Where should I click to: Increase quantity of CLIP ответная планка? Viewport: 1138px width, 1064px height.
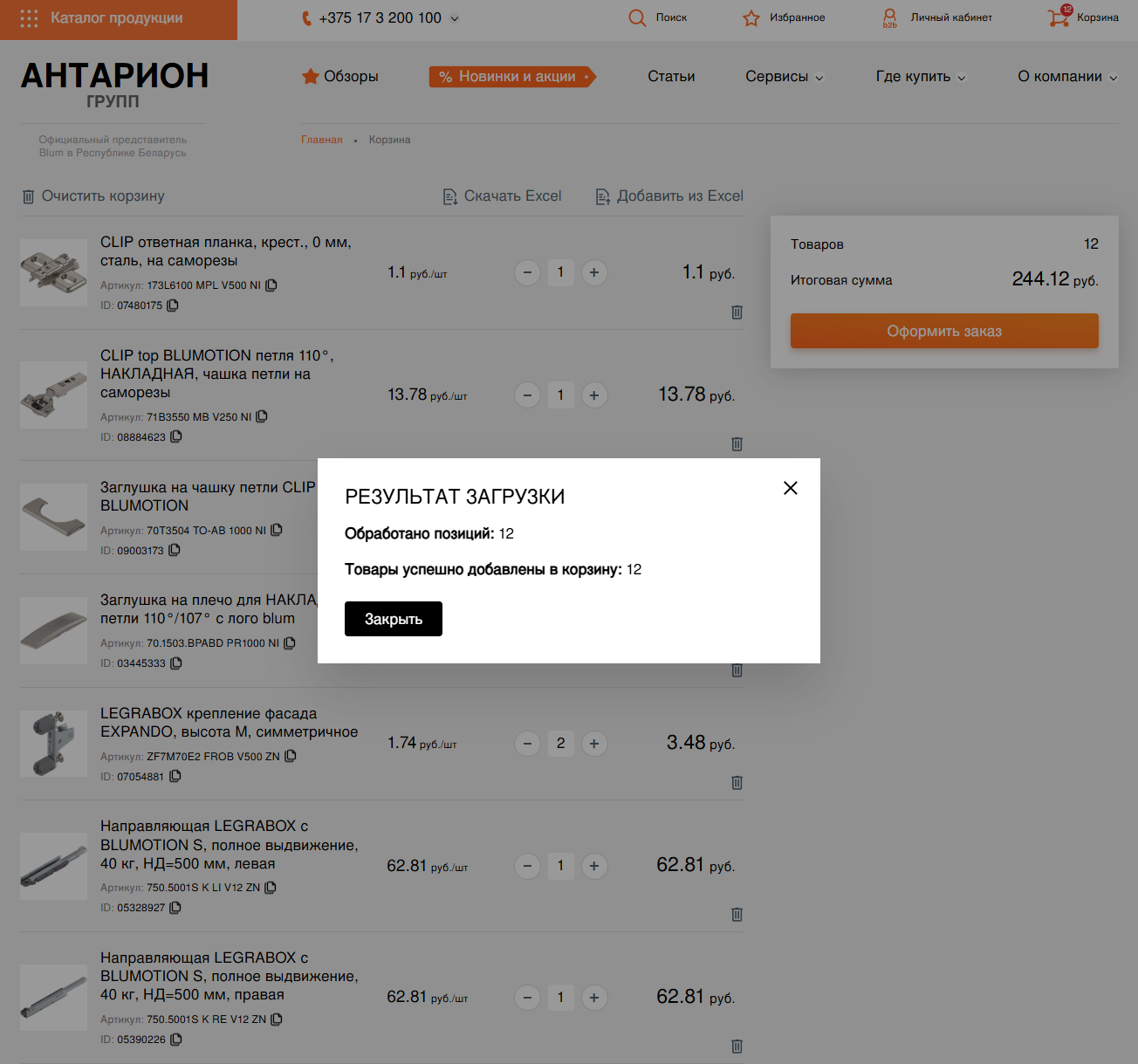click(594, 272)
